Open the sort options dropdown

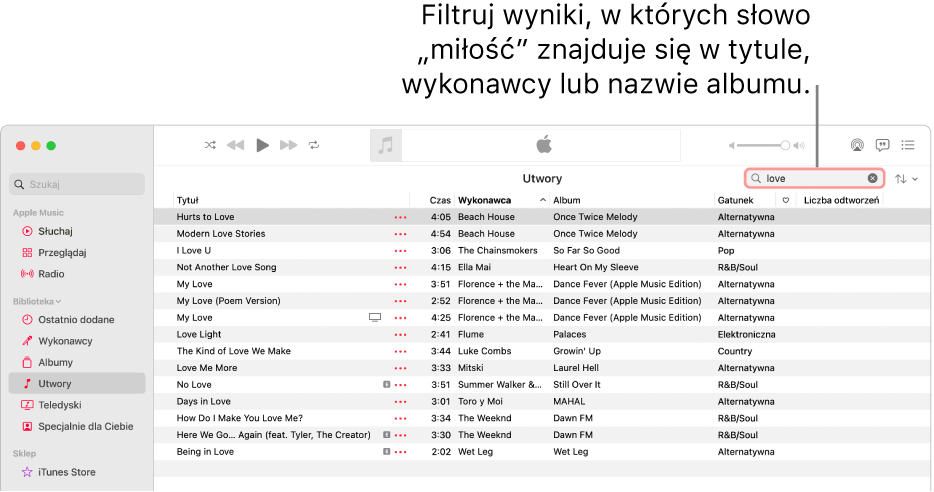[906, 179]
